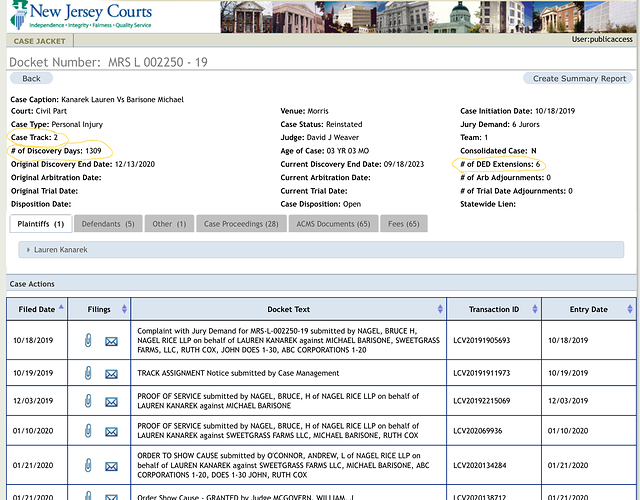Click transaction ID LCV2020134284
This screenshot has height=500, width=640.
480,465
